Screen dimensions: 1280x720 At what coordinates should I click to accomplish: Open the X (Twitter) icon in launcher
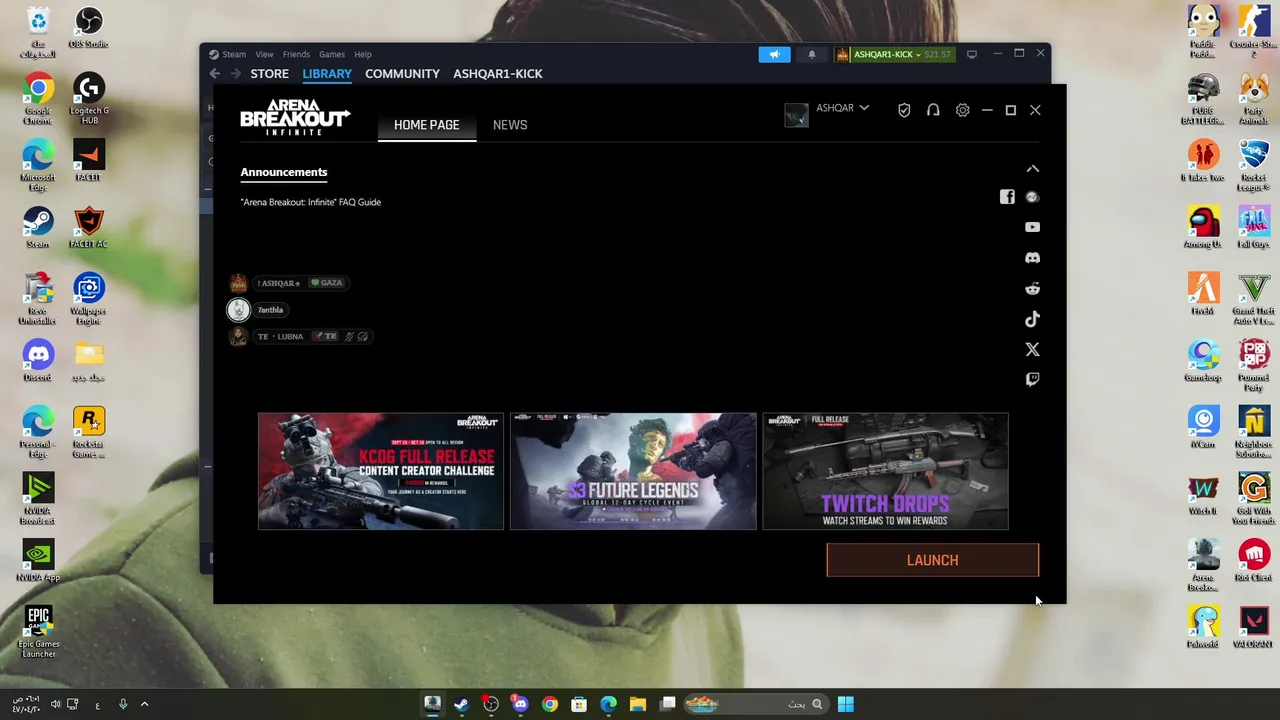click(1032, 349)
